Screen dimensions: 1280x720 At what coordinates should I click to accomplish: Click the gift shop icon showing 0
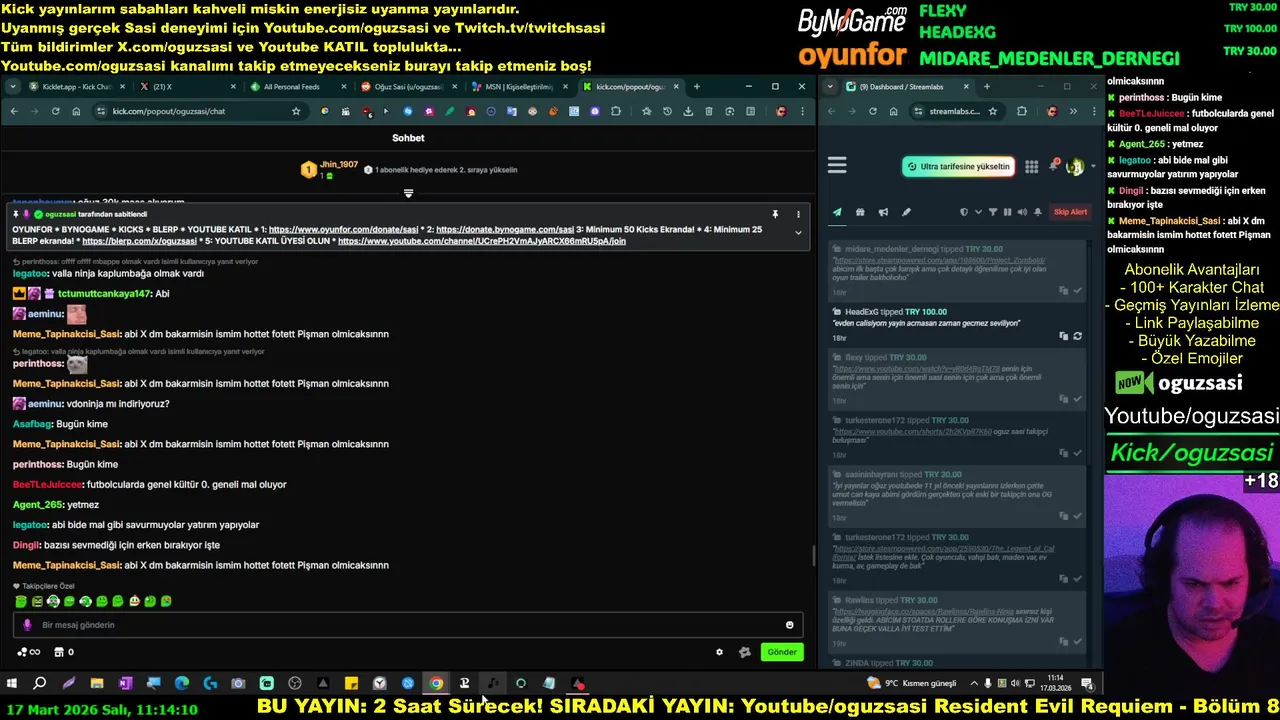tap(64, 652)
